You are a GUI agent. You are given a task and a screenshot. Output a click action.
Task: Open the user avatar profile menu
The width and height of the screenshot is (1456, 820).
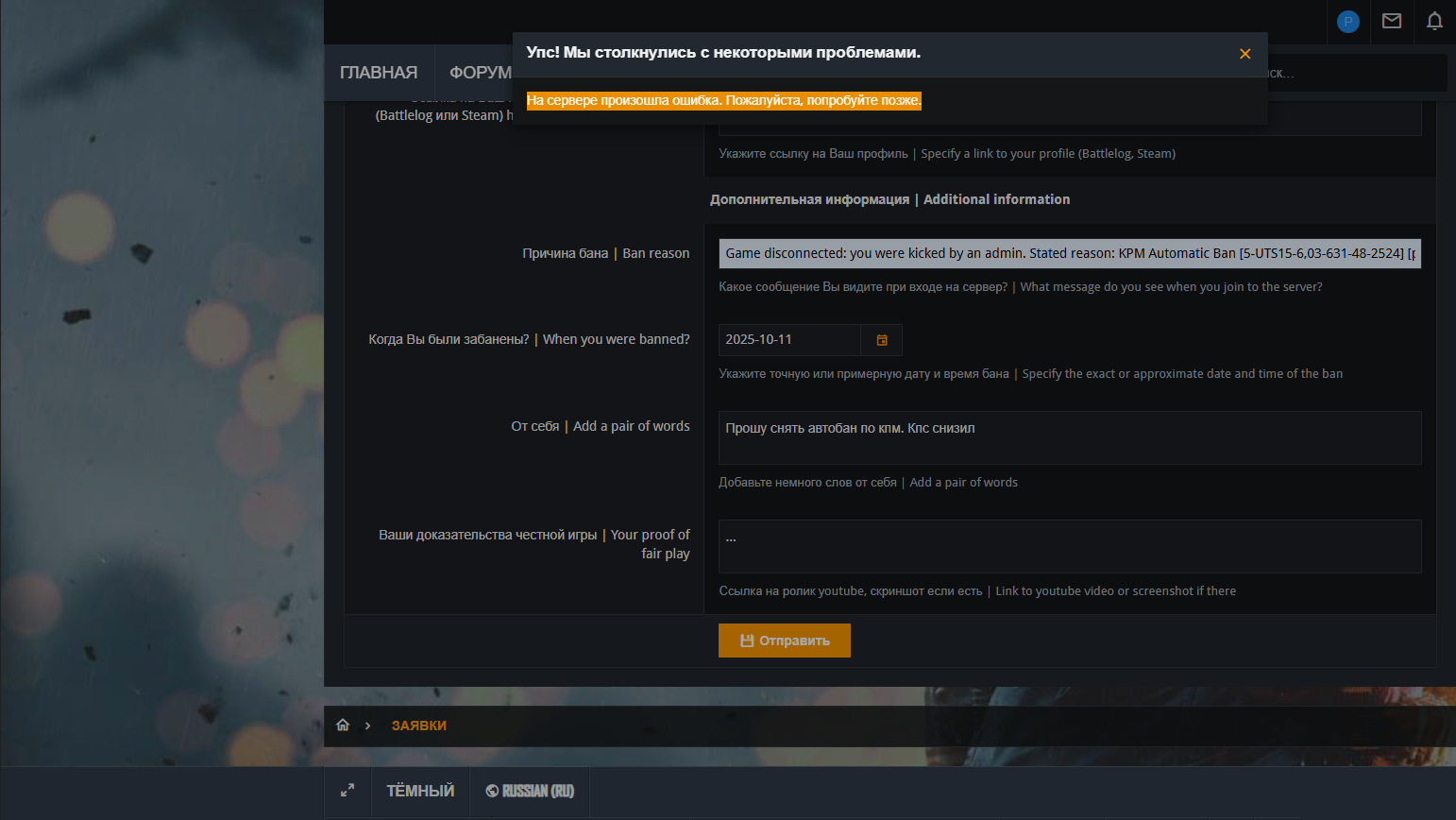click(1347, 22)
